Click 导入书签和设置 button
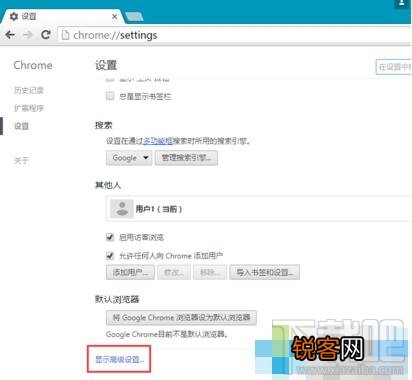This screenshot has width=412, height=380. 265,272
